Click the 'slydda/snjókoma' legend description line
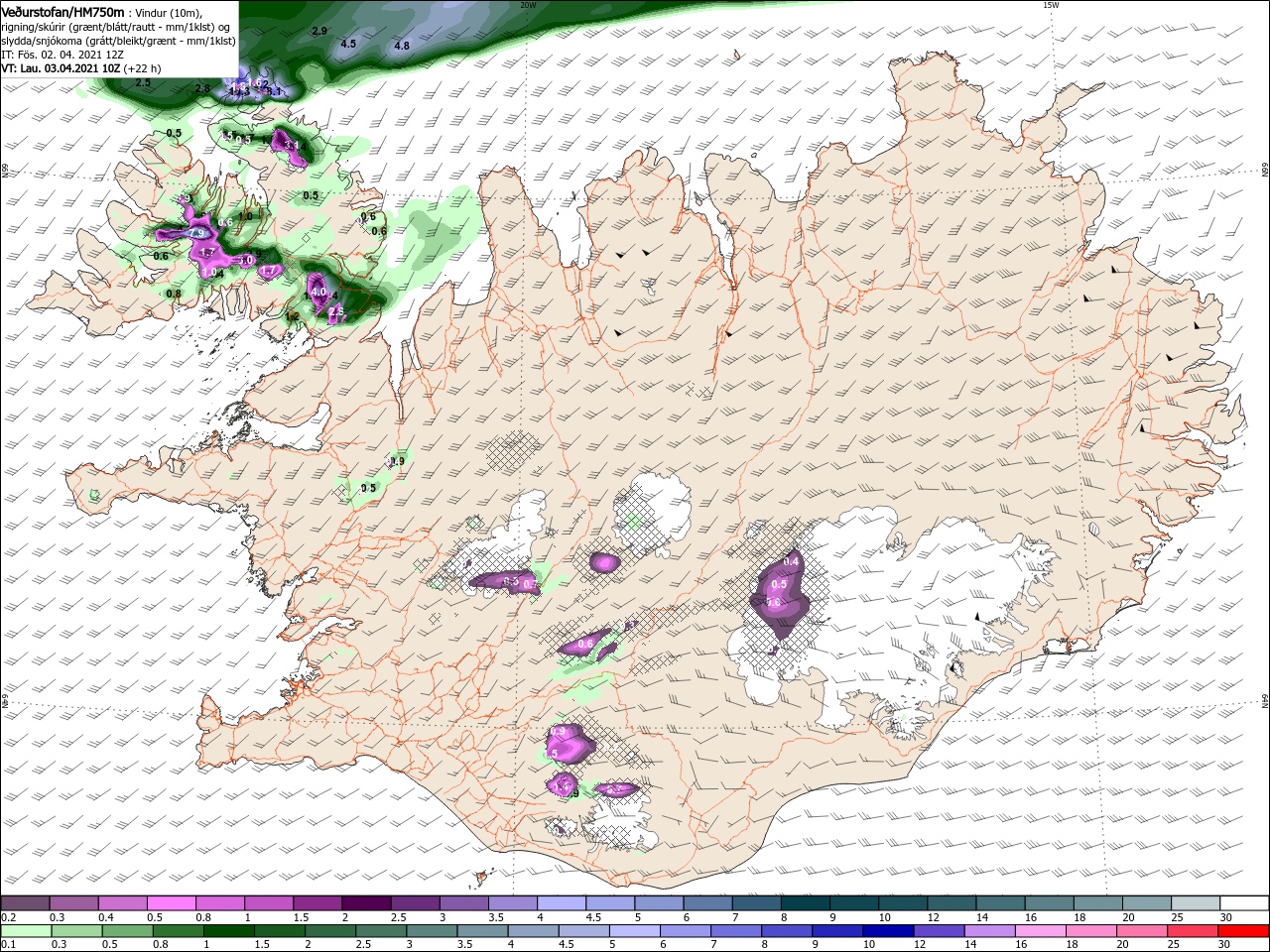Image resolution: width=1270 pixels, height=952 pixels. click(117, 41)
